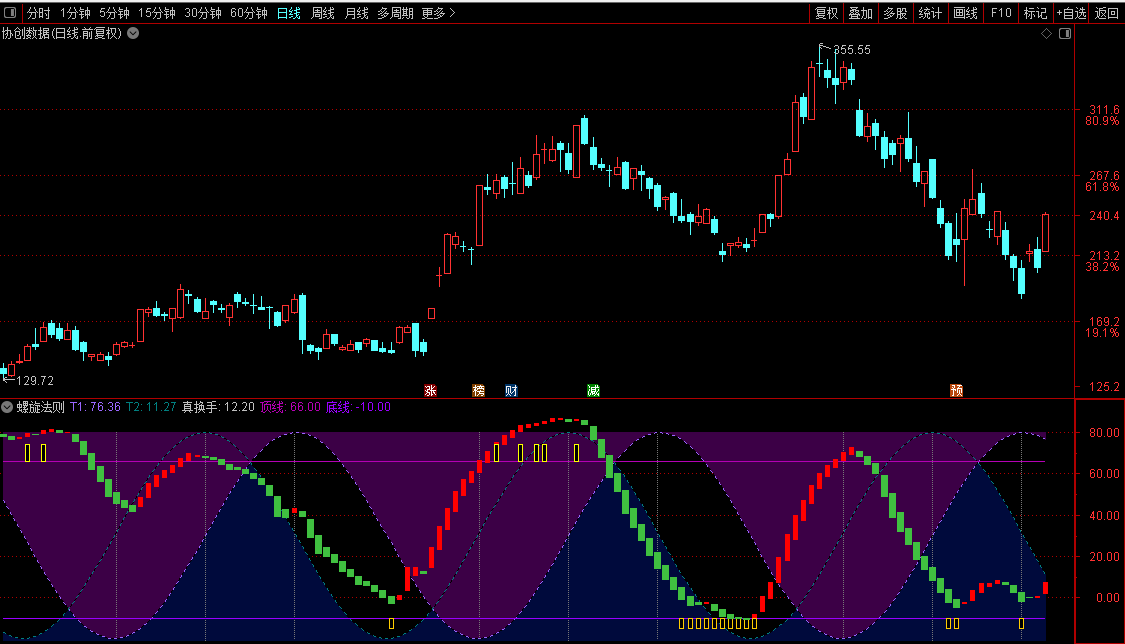Switch to the 15分钟 period tab

coord(156,13)
